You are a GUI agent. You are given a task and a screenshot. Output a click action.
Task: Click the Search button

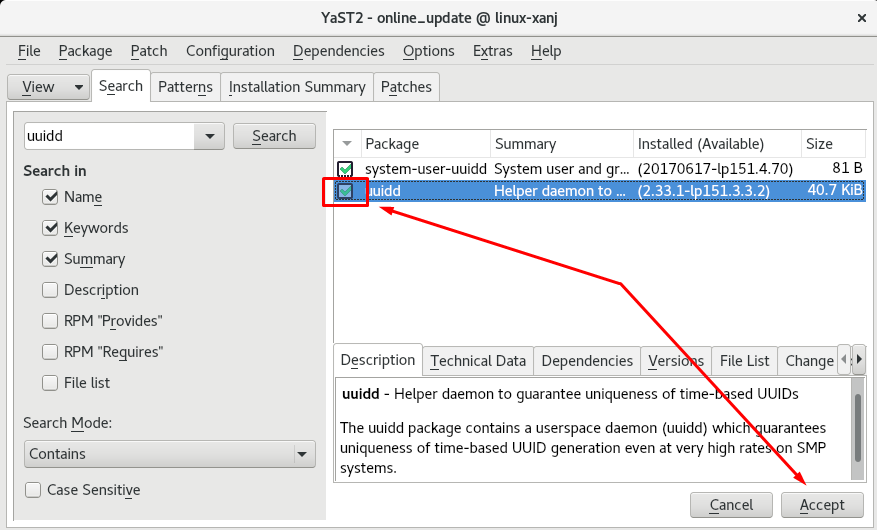(x=274, y=136)
